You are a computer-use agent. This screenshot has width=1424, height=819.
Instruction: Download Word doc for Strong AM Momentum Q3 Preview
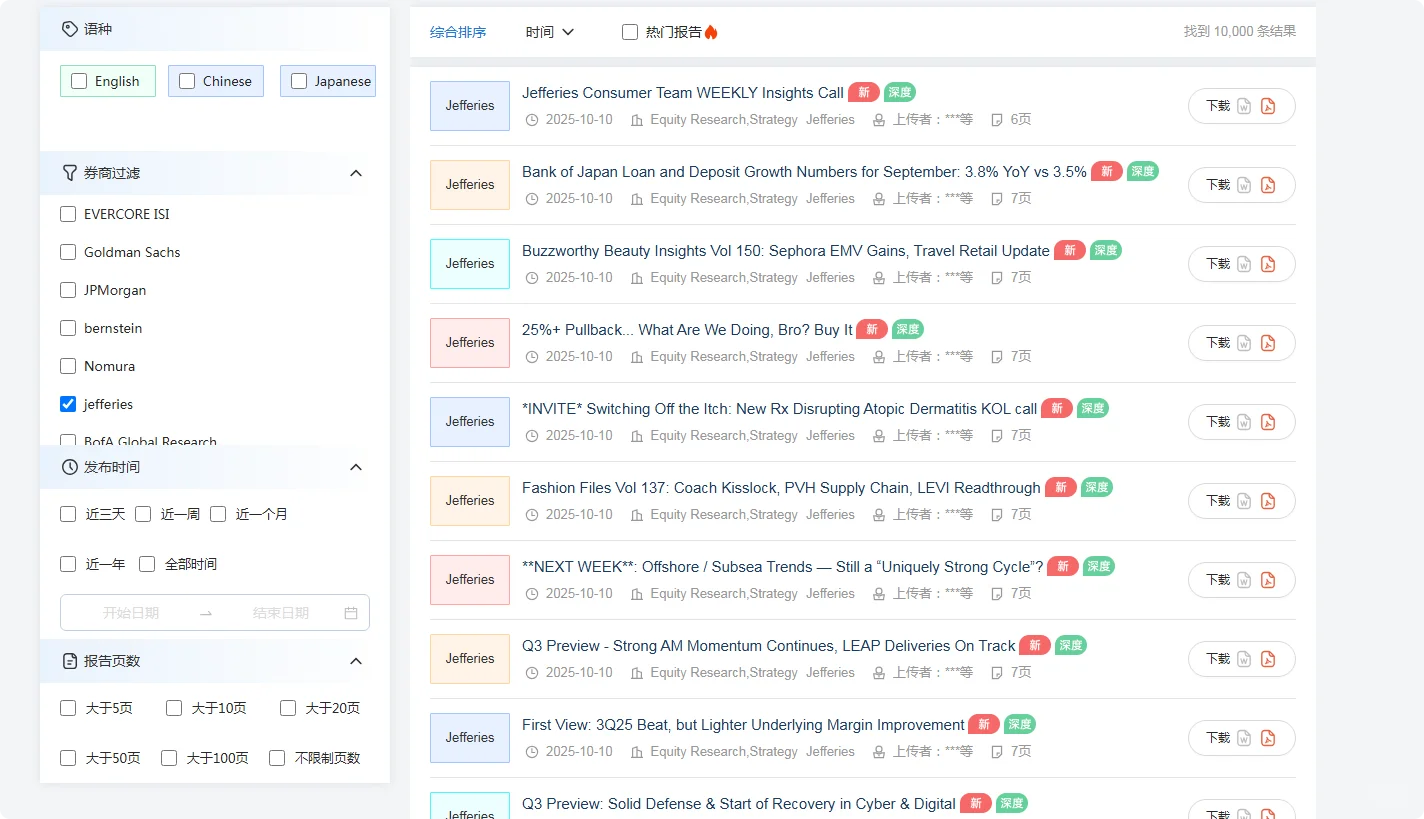[1244, 659]
